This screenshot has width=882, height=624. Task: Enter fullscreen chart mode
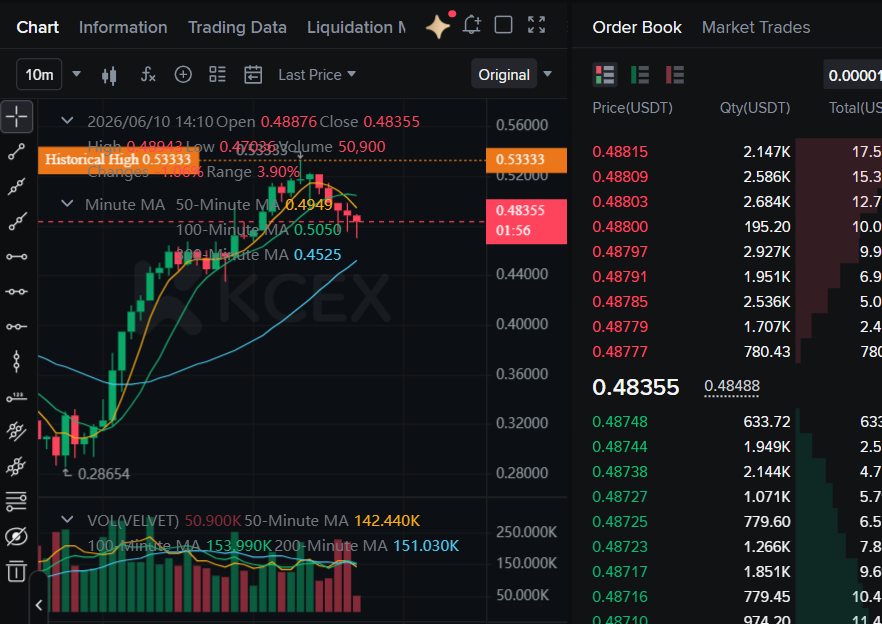(537, 25)
